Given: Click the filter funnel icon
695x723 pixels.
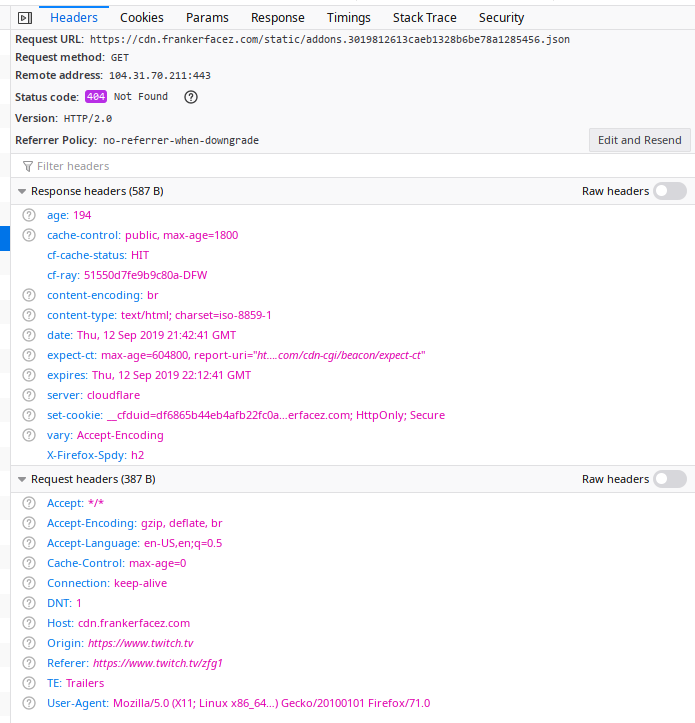Looking at the screenshot, I should (x=28, y=166).
